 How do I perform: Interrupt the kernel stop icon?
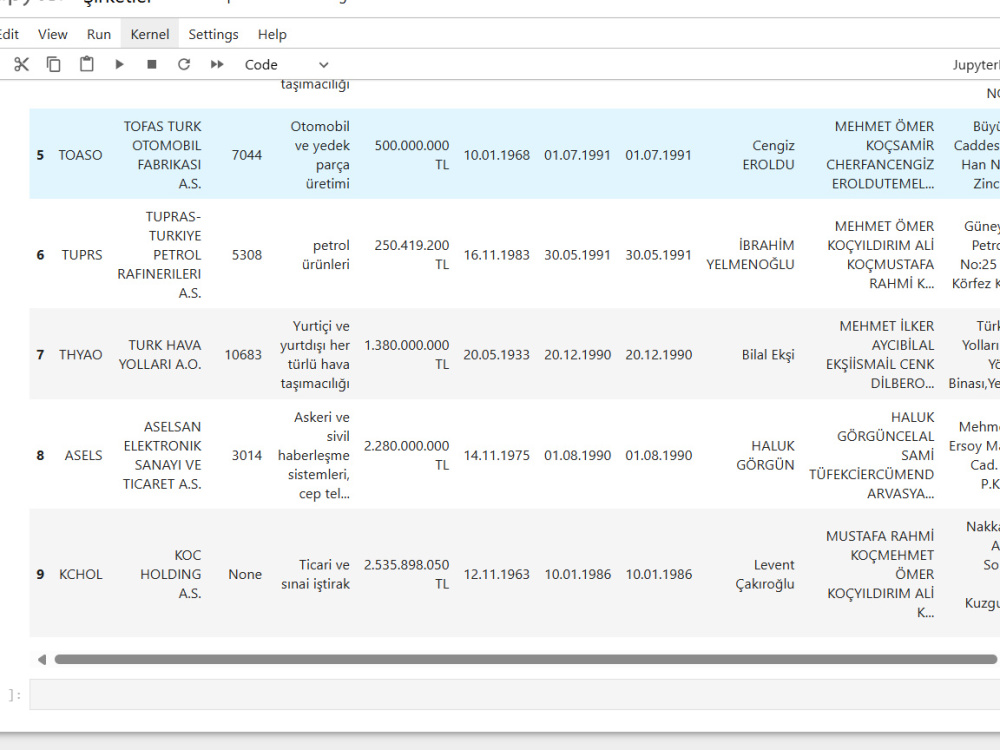[152, 64]
